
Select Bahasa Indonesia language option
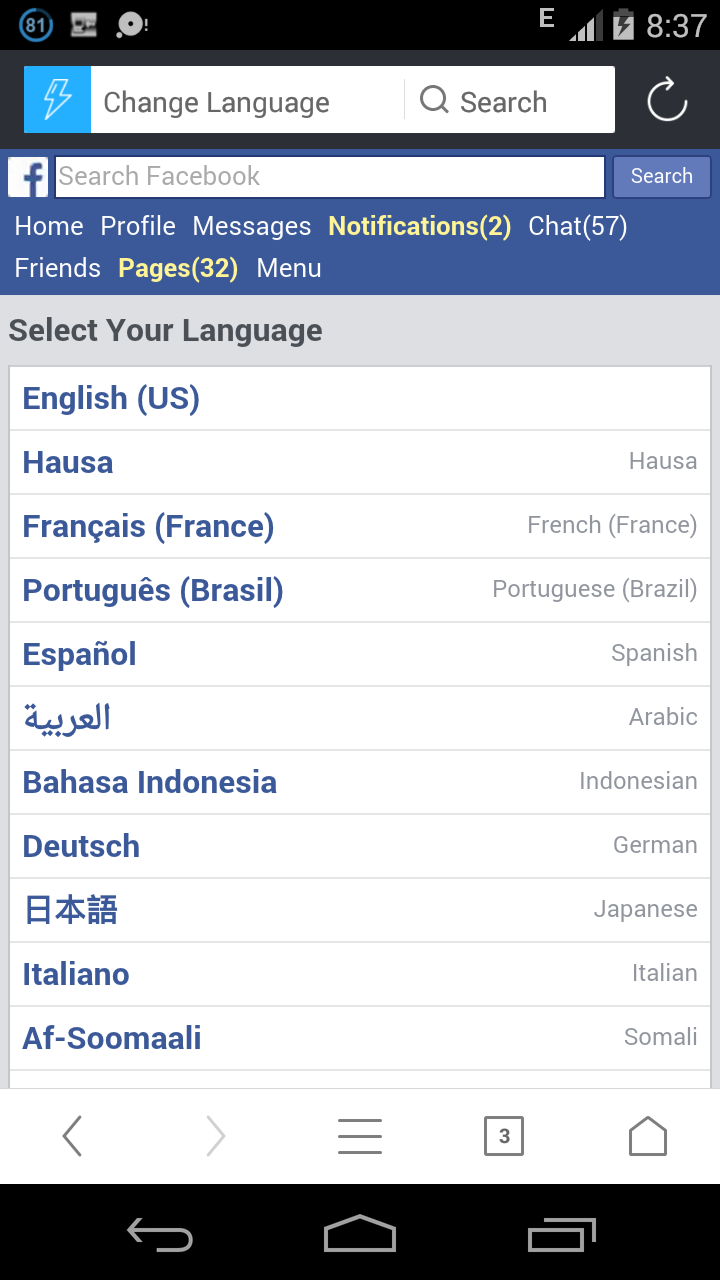click(150, 782)
